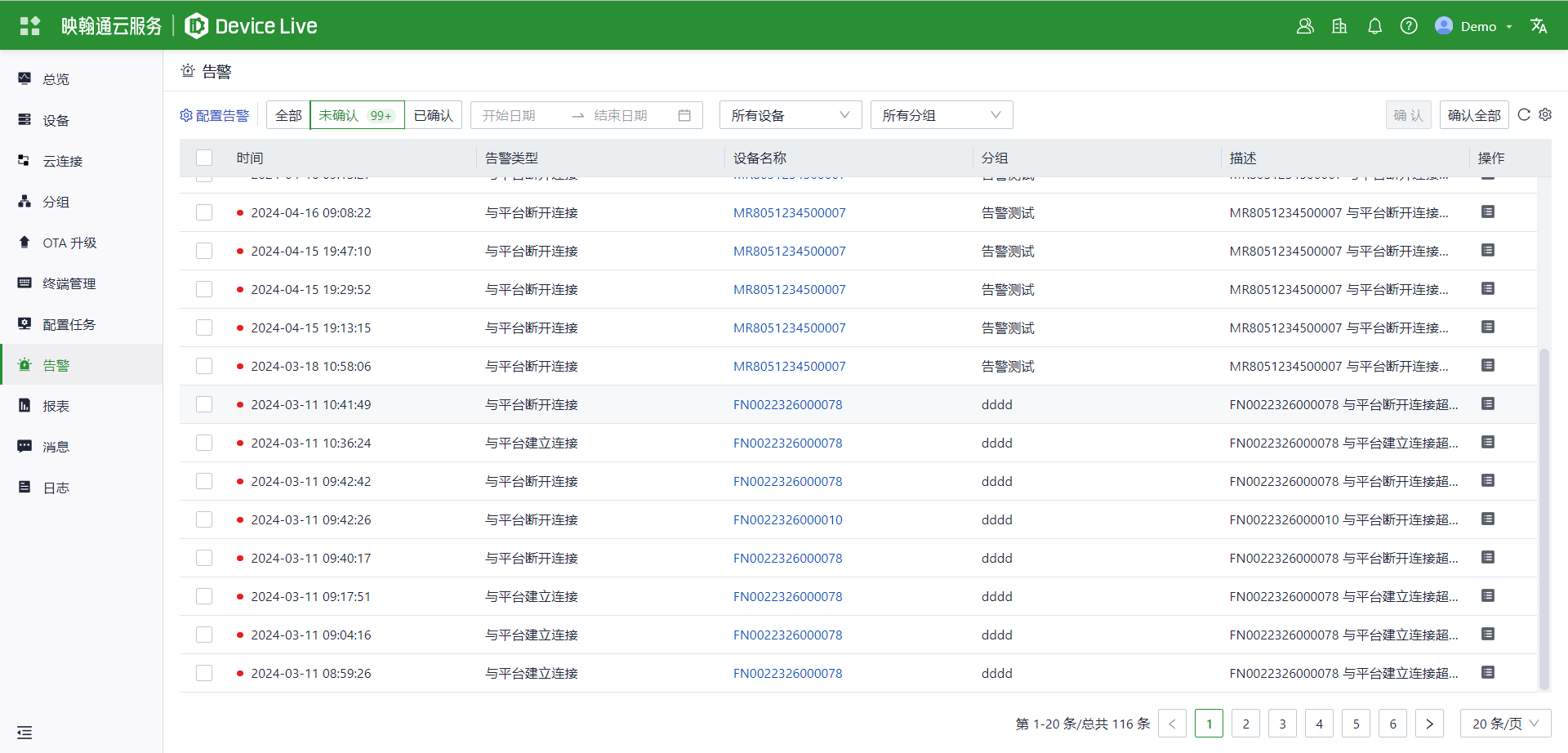Collapse the sidebar menu
The width and height of the screenshot is (1568, 753).
click(x=24, y=733)
